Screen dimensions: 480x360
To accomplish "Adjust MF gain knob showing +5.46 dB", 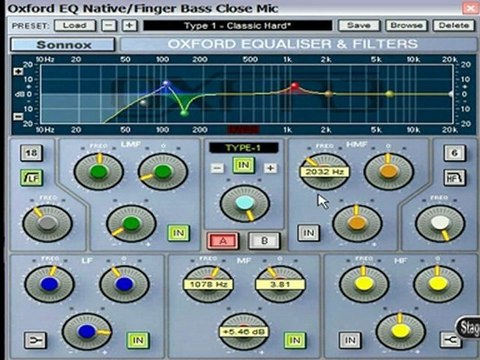I will point(244,332).
